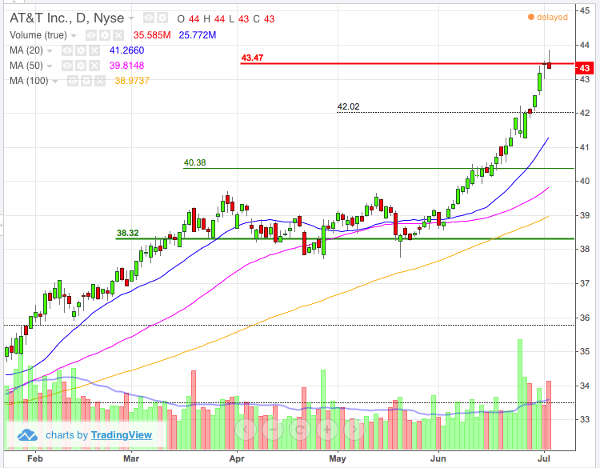Remove the MA (20) indicator

95,51
